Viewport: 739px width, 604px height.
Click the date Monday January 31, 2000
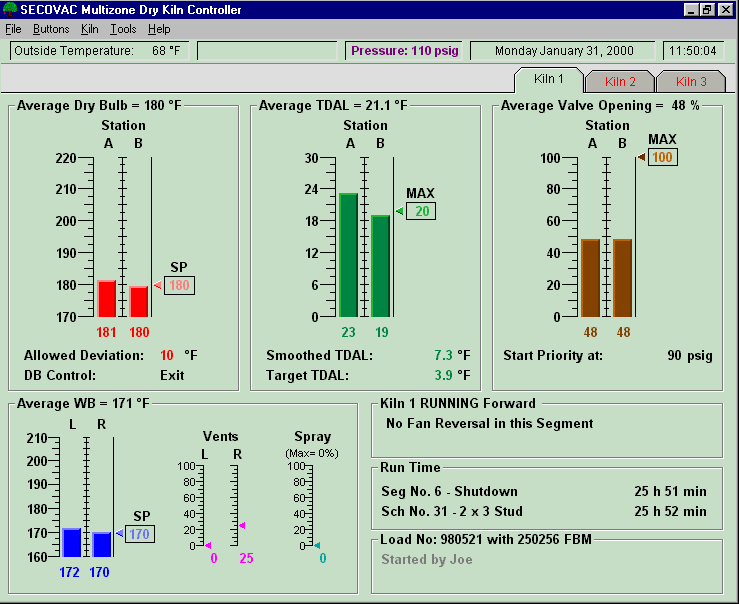(x=564, y=51)
